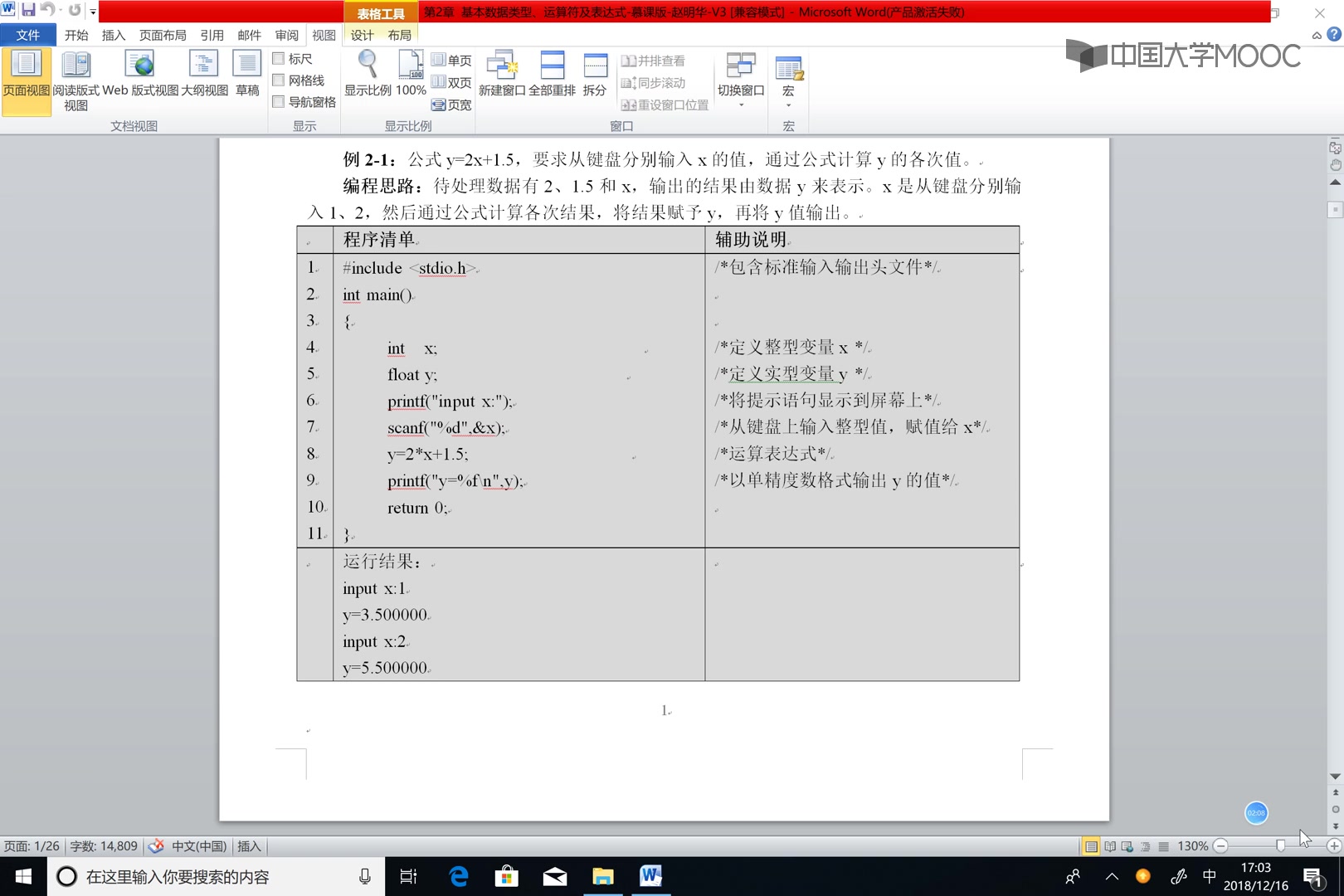The image size is (1344, 896).
Task: Switch to the 开始 ribbon tab
Action: [x=75, y=35]
